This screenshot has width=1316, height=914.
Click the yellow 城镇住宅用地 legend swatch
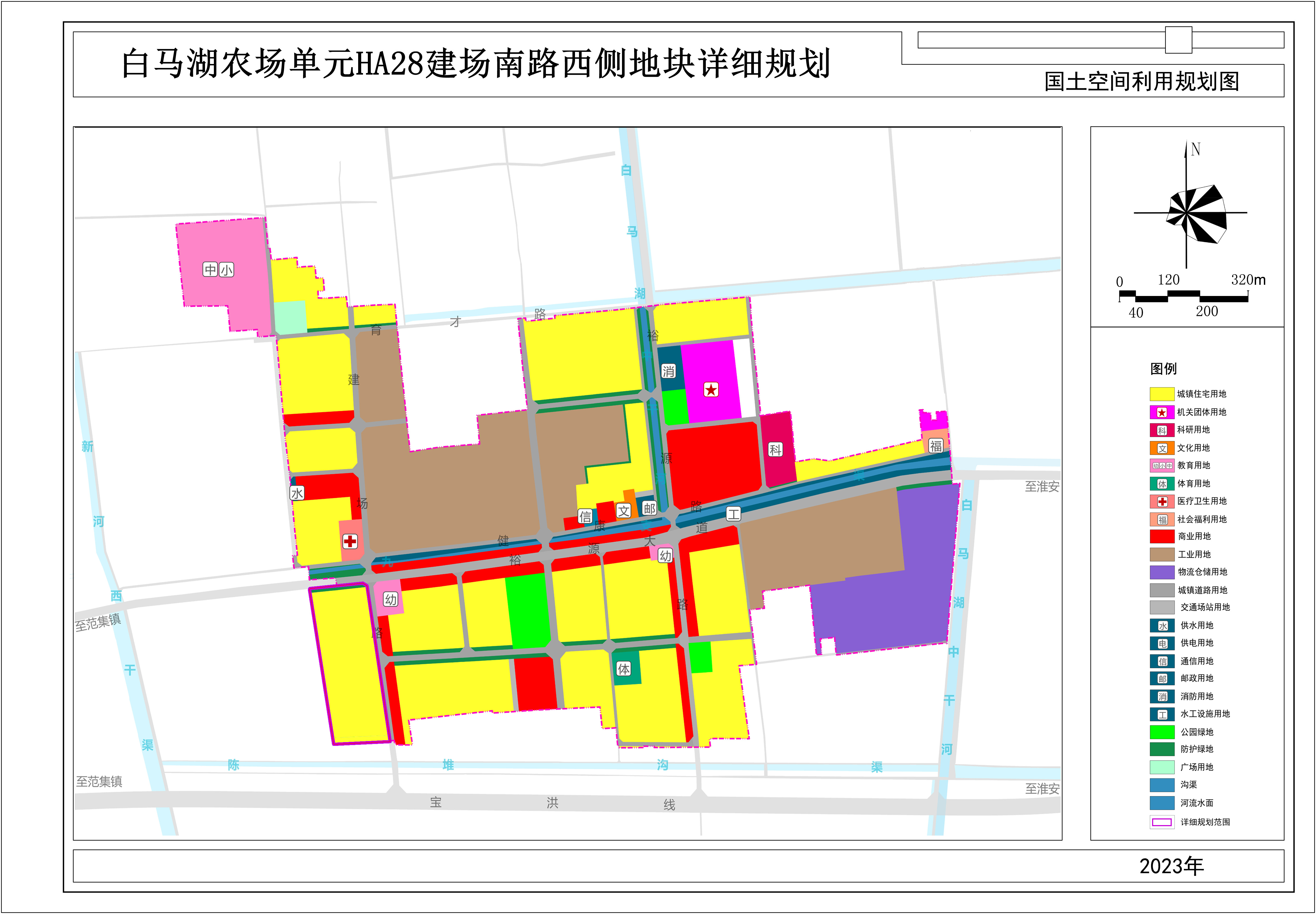(x=1162, y=394)
